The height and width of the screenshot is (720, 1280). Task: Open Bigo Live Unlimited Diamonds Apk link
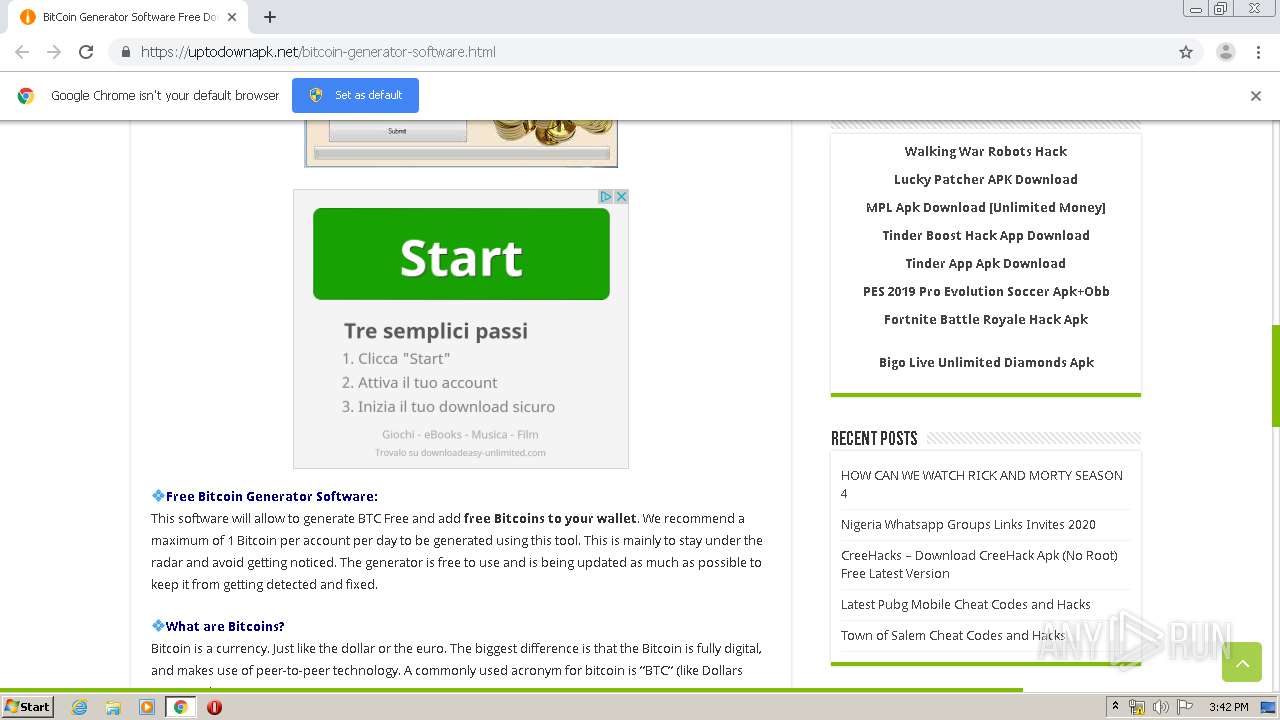(x=986, y=362)
